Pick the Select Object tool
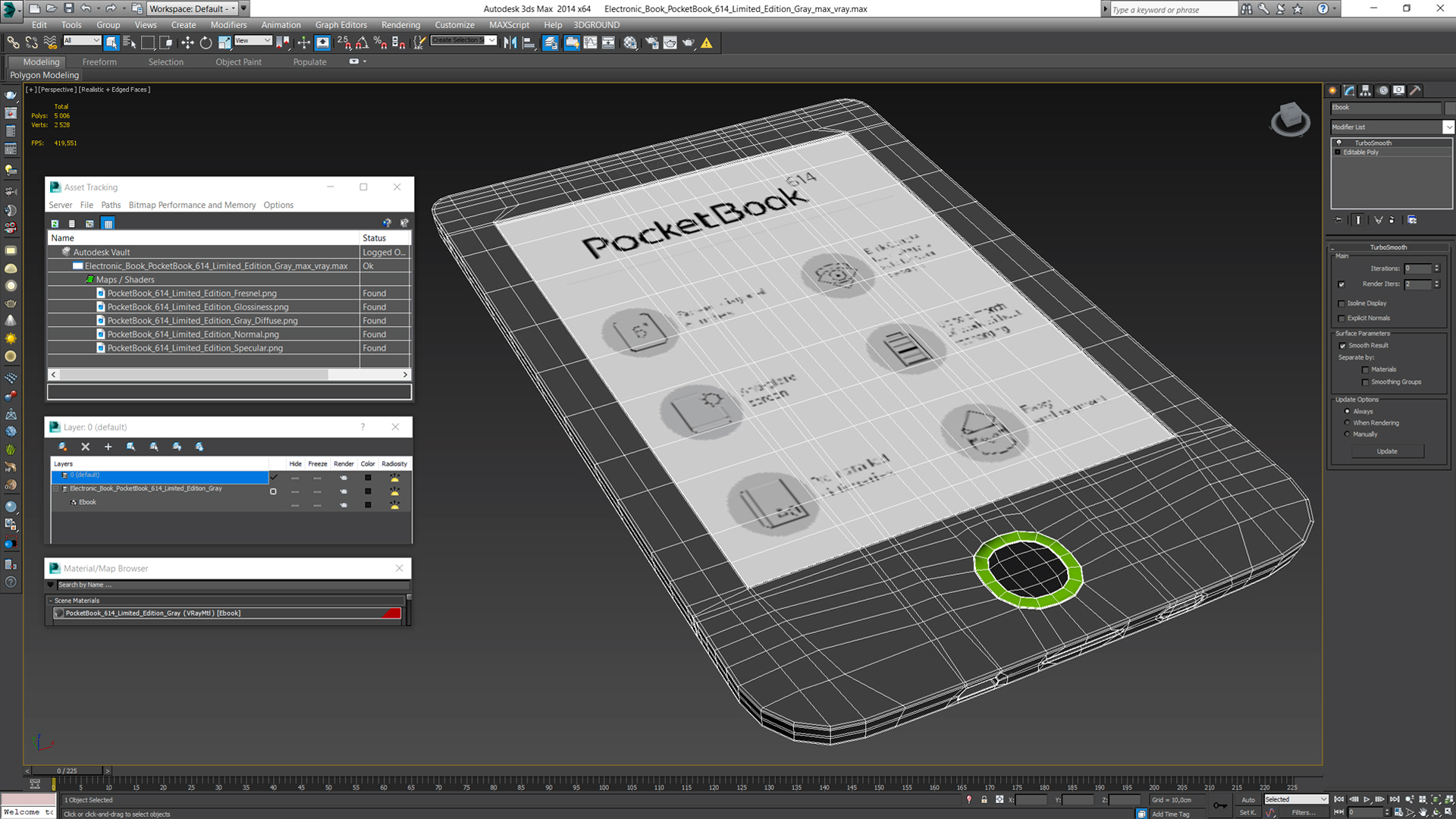Image resolution: width=1456 pixels, height=819 pixels. (x=111, y=42)
